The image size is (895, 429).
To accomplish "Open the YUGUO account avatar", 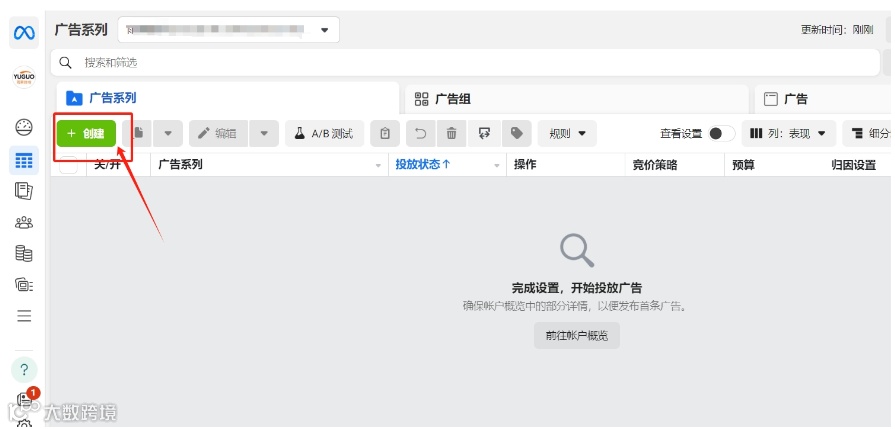I will [24, 77].
